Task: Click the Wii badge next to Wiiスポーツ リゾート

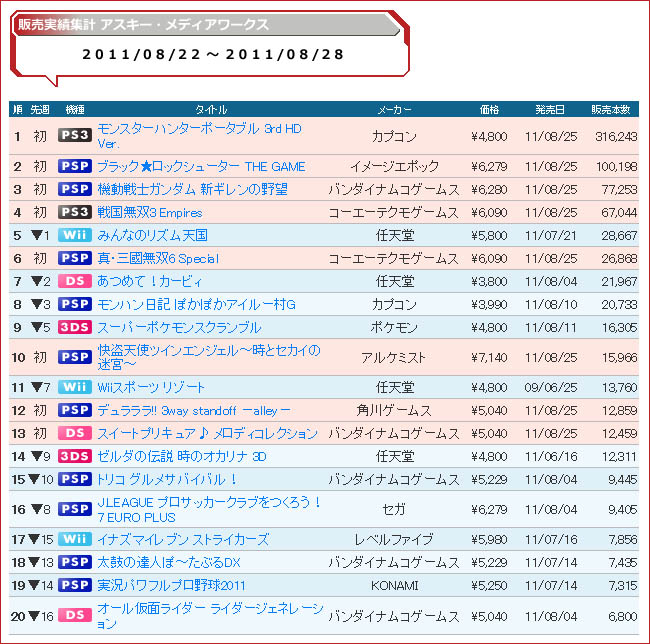Action: pyautogui.click(x=75, y=387)
